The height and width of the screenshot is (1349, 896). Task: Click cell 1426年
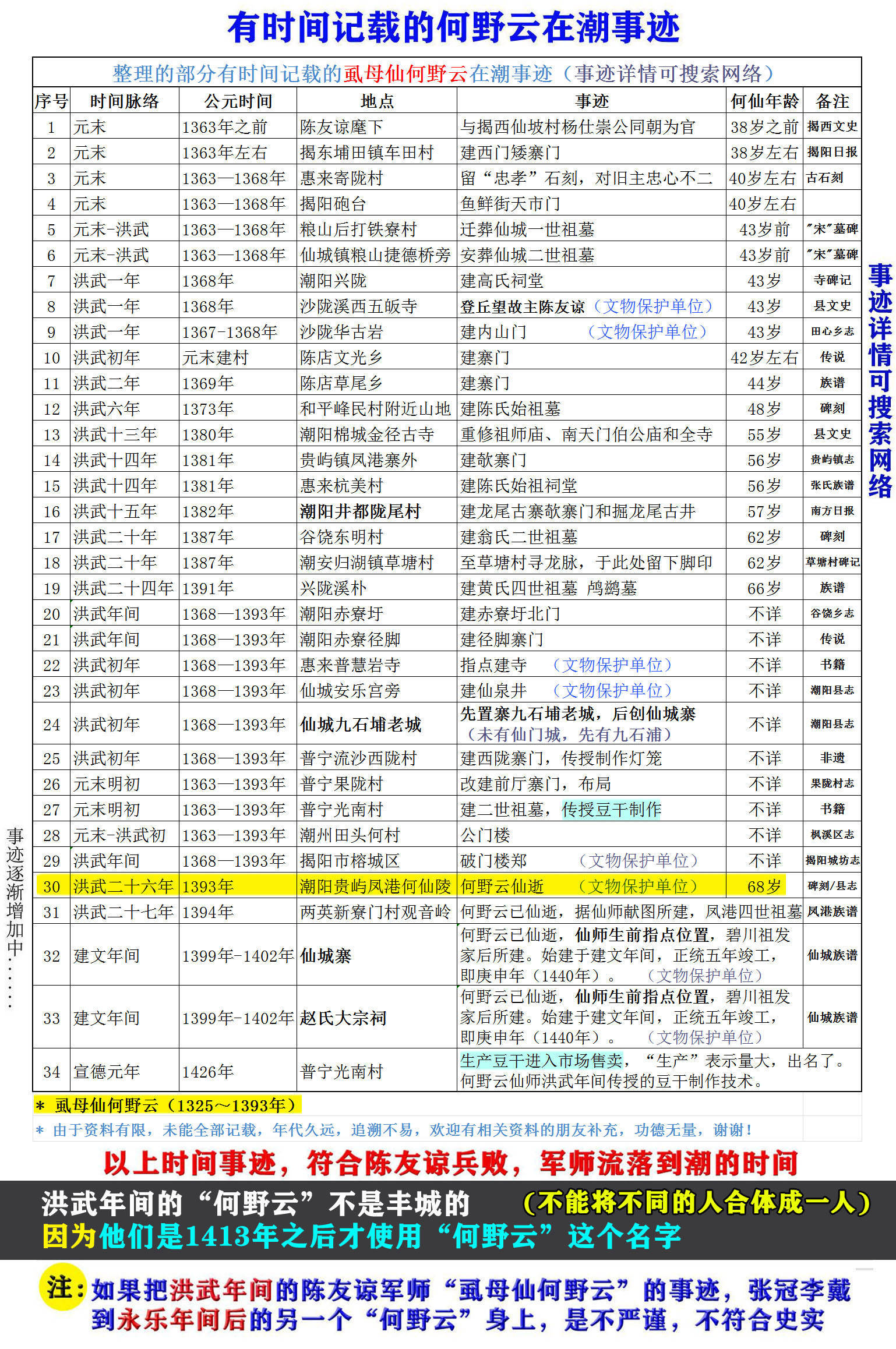pyautogui.click(x=238, y=1071)
